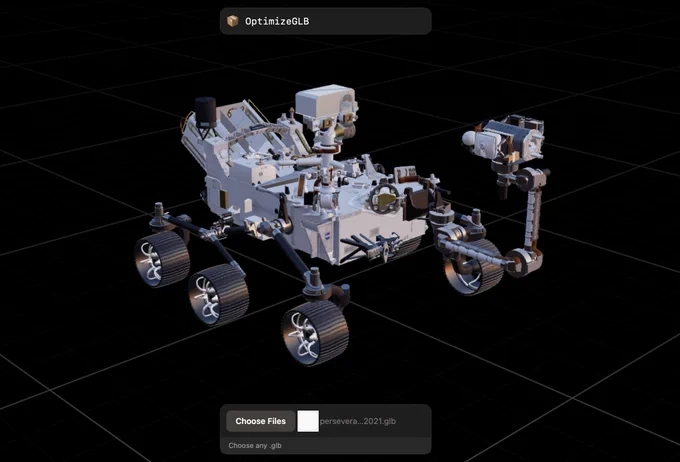The width and height of the screenshot is (680, 462).
Task: Click the white file thumbnail beside Choose Files
Action: click(x=308, y=421)
